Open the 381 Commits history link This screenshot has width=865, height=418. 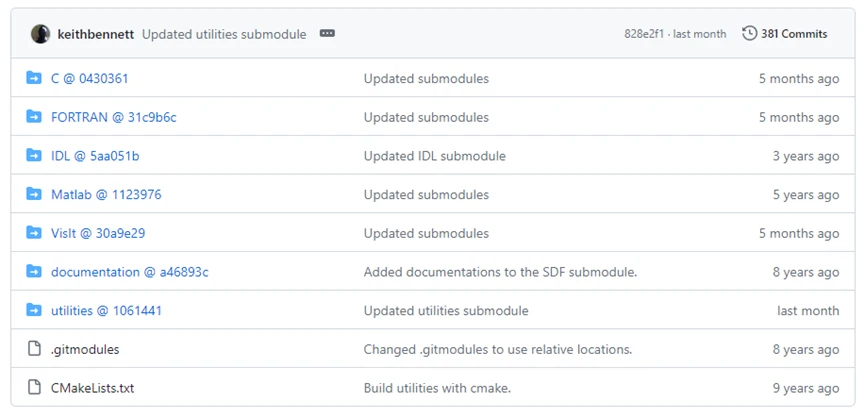[x=793, y=34]
